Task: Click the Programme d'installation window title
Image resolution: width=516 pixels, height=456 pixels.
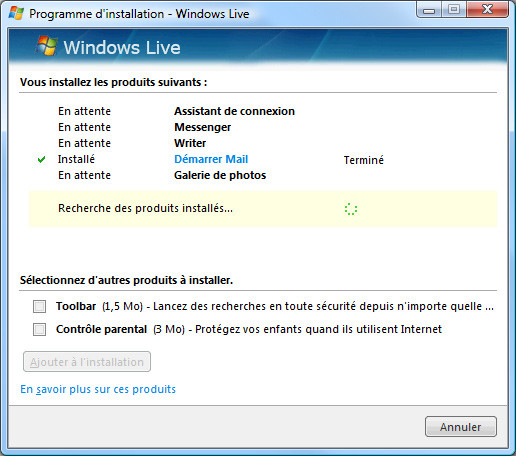Action: (139, 14)
